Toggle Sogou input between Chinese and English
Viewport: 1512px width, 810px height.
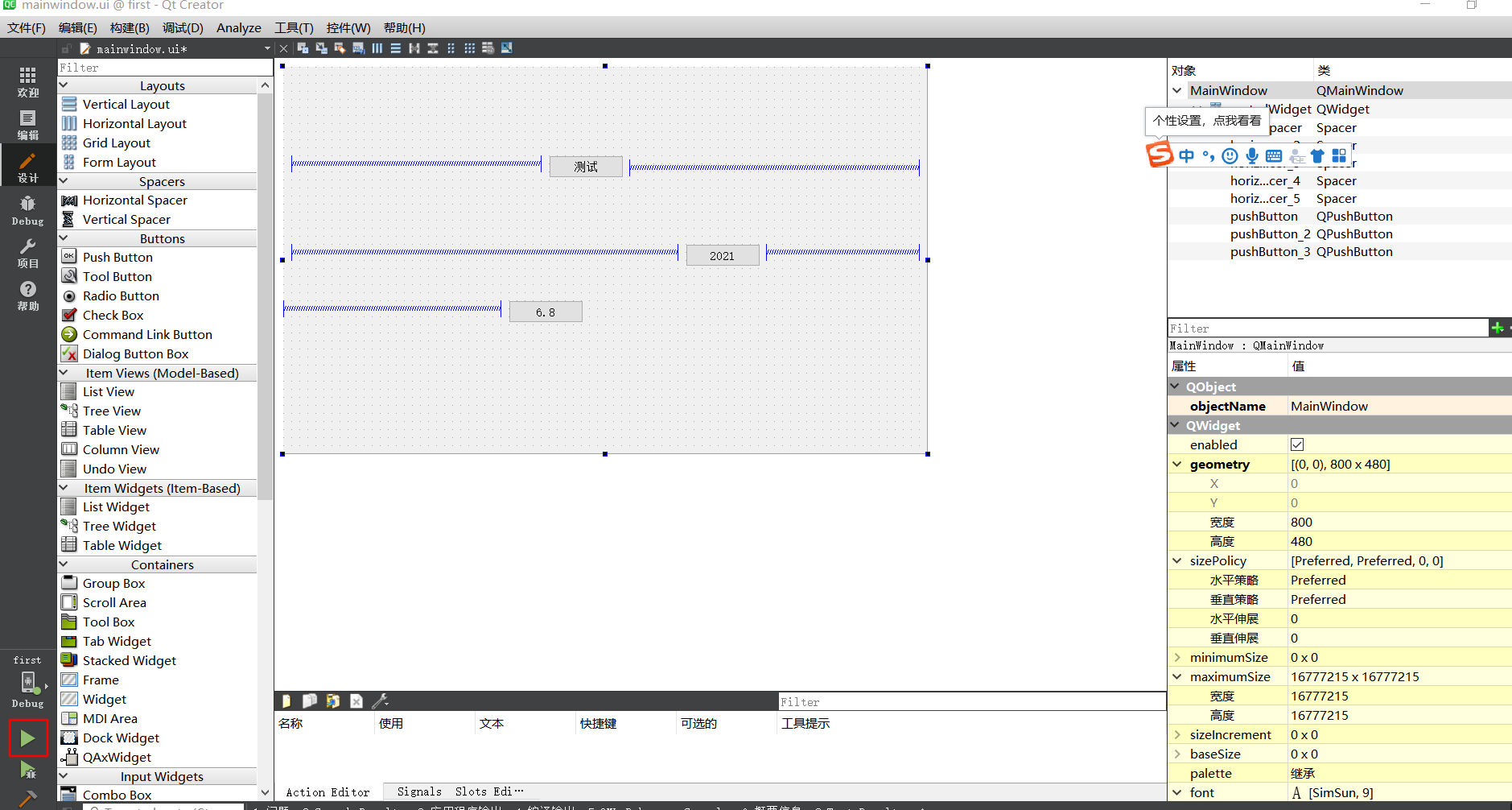1187,155
